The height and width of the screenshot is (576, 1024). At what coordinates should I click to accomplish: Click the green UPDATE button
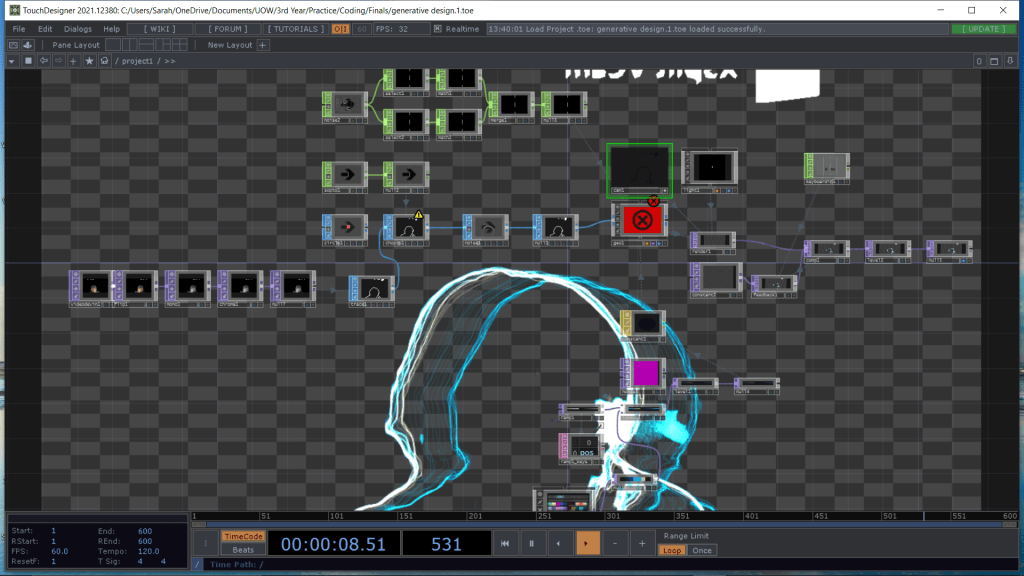(984, 29)
